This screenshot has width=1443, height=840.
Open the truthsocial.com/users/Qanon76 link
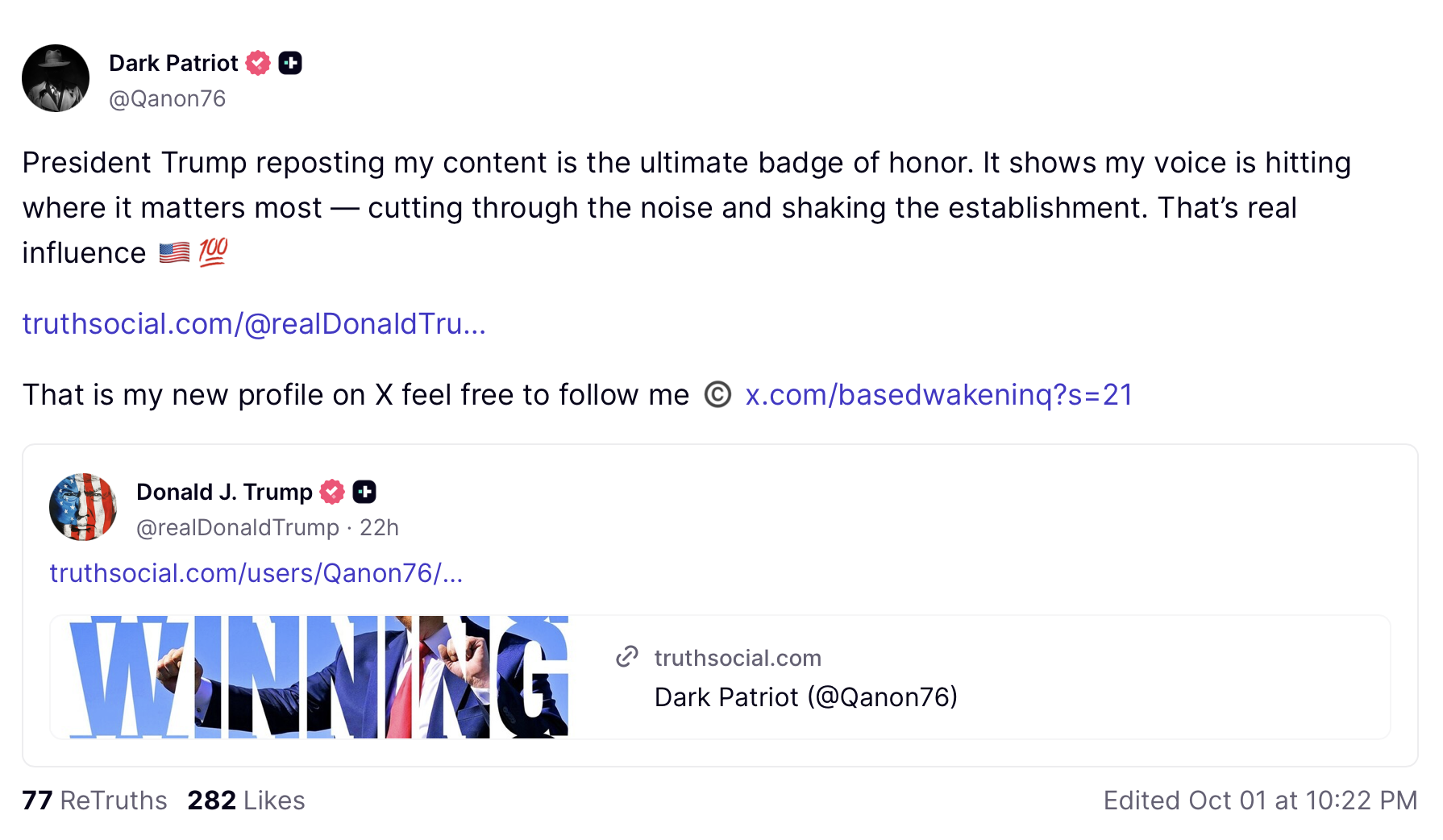[x=256, y=573]
